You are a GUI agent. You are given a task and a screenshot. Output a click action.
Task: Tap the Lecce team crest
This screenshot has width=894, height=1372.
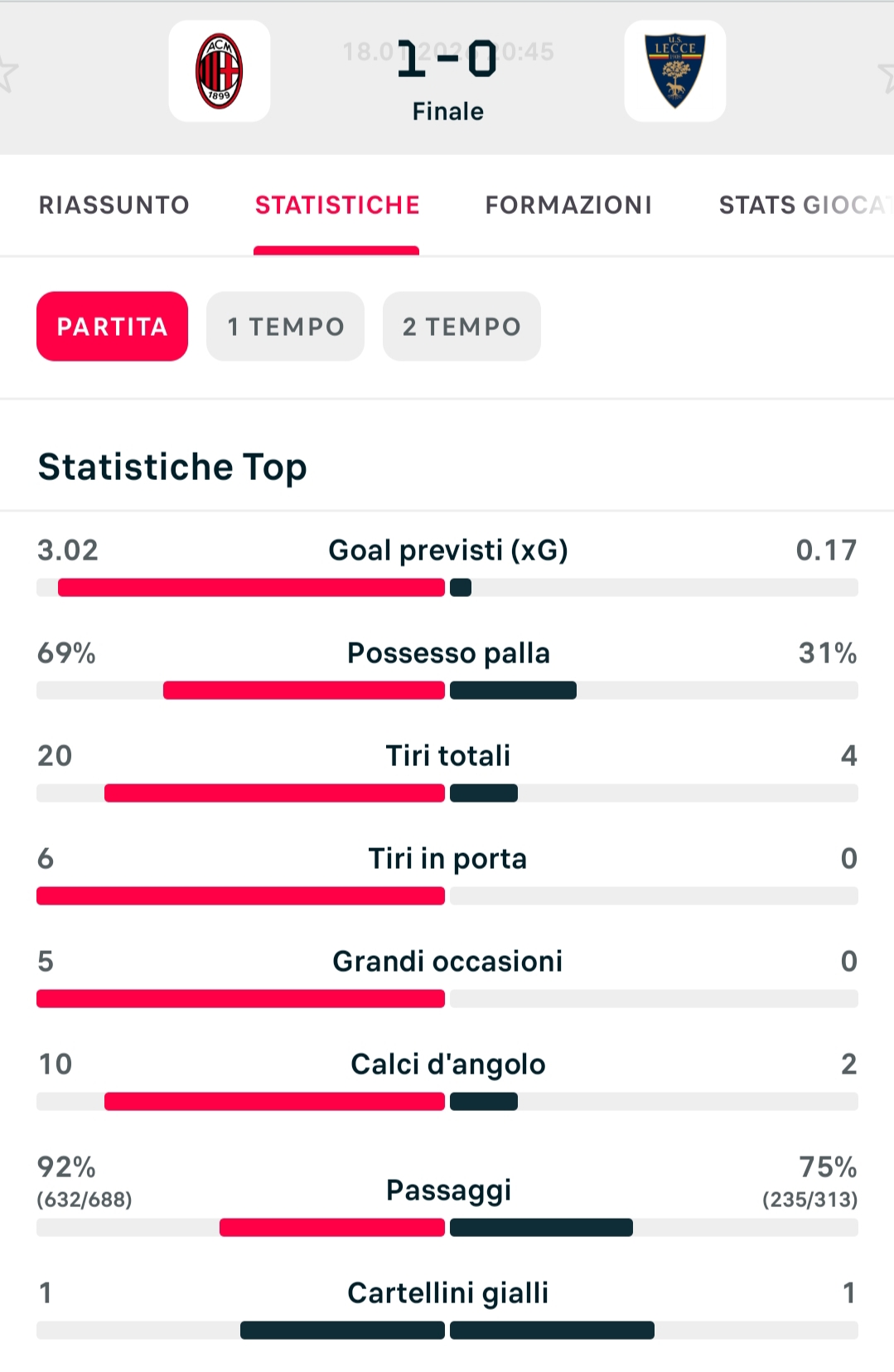pyautogui.click(x=674, y=71)
